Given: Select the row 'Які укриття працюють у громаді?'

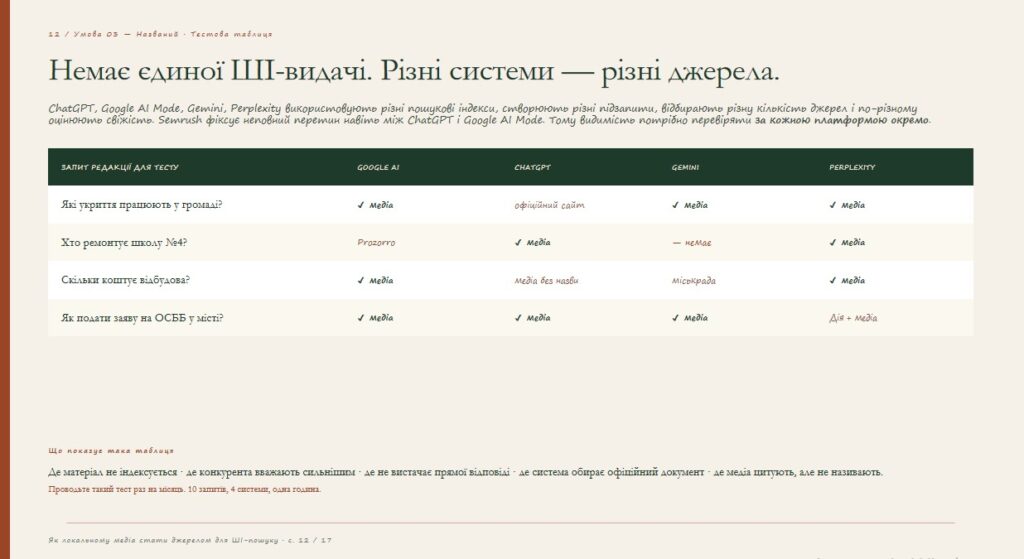Looking at the screenshot, I should (511, 204).
